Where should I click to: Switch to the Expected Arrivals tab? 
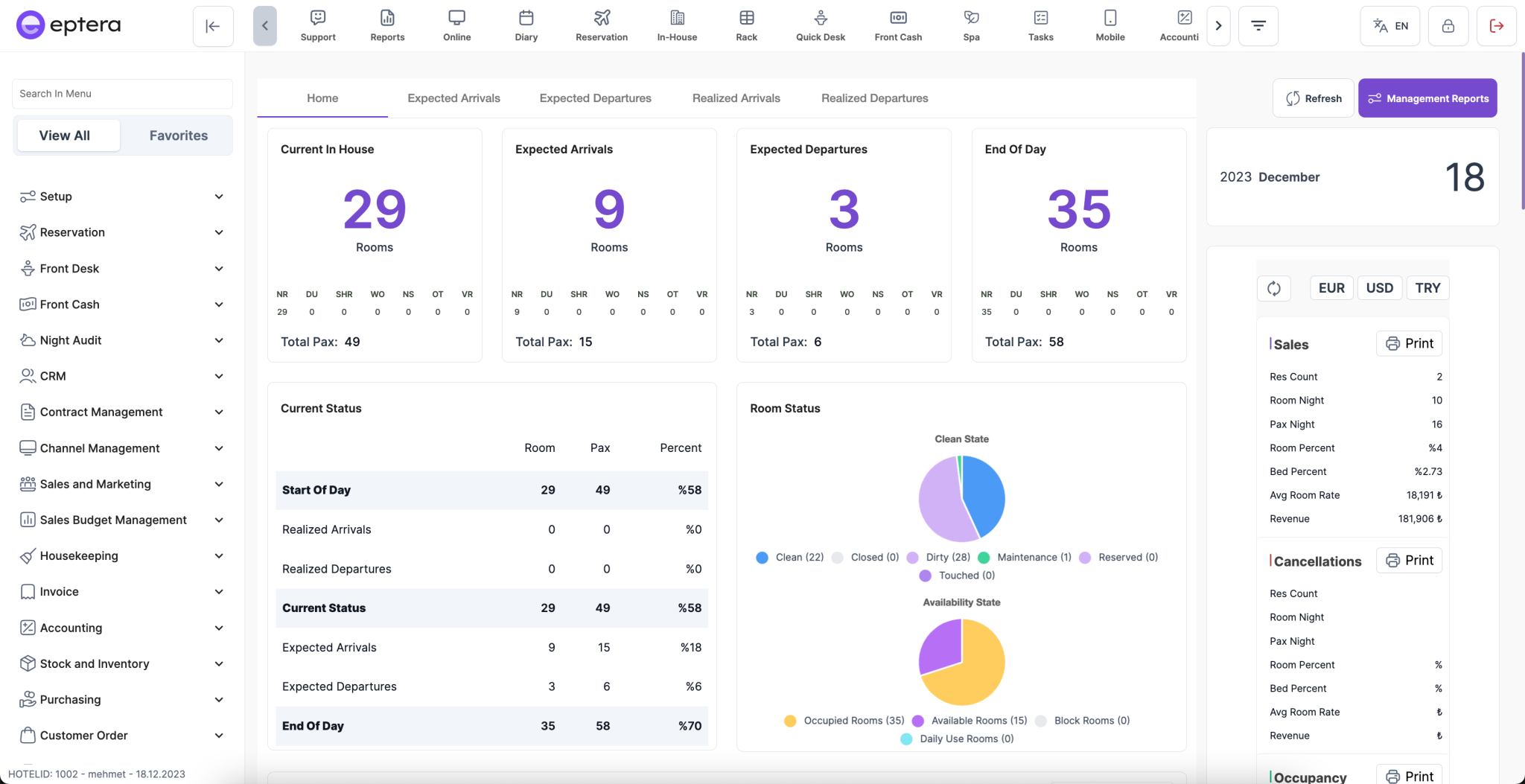click(453, 98)
